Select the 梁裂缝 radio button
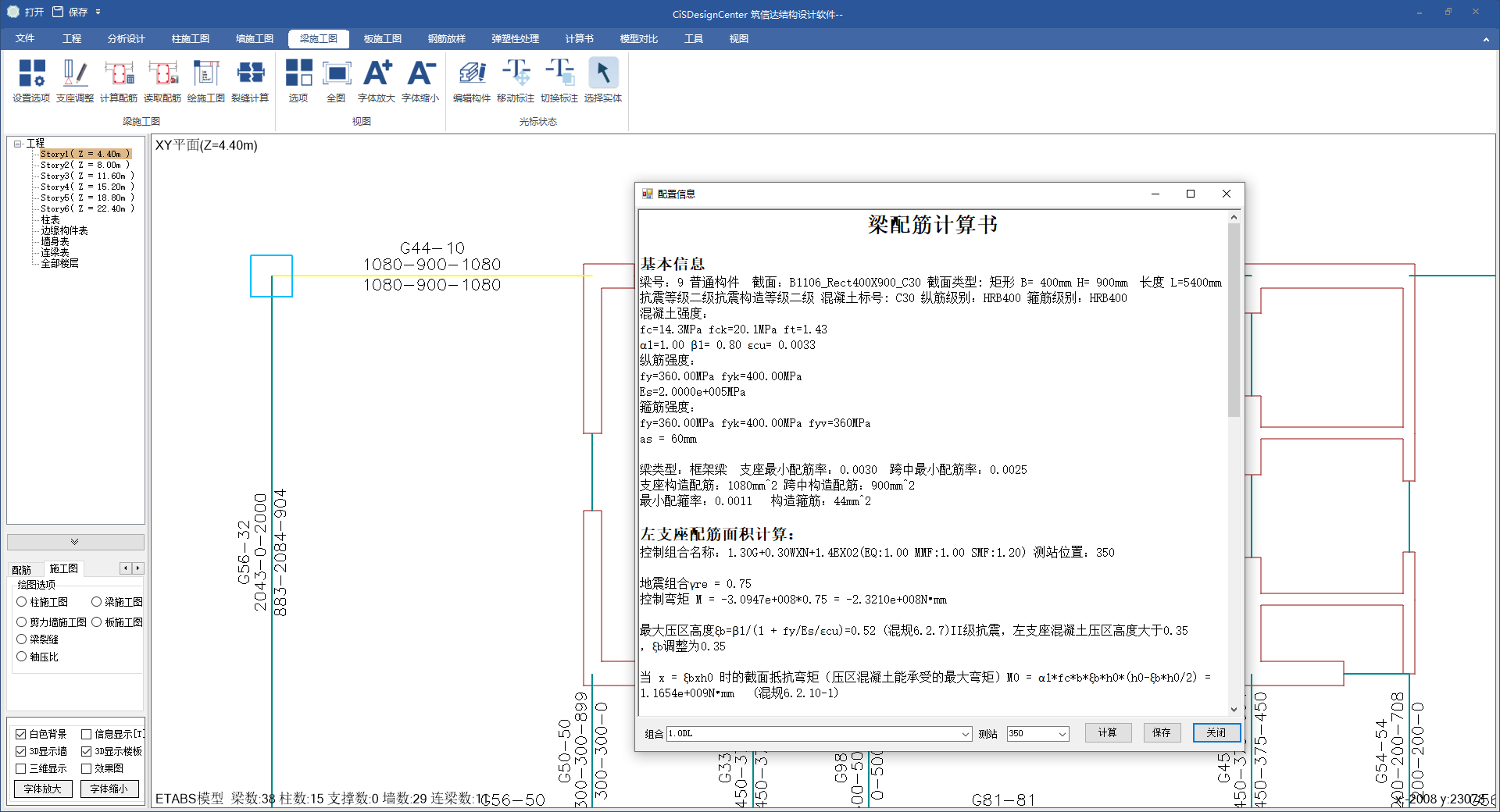The image size is (1500, 812). pyautogui.click(x=22, y=639)
